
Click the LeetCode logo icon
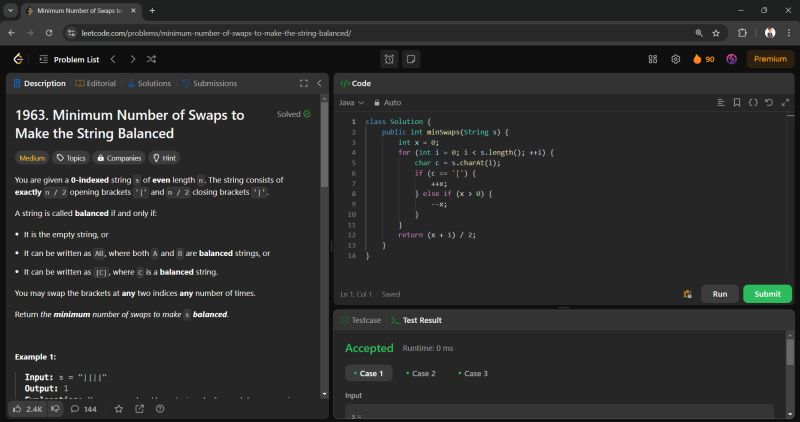(18, 59)
